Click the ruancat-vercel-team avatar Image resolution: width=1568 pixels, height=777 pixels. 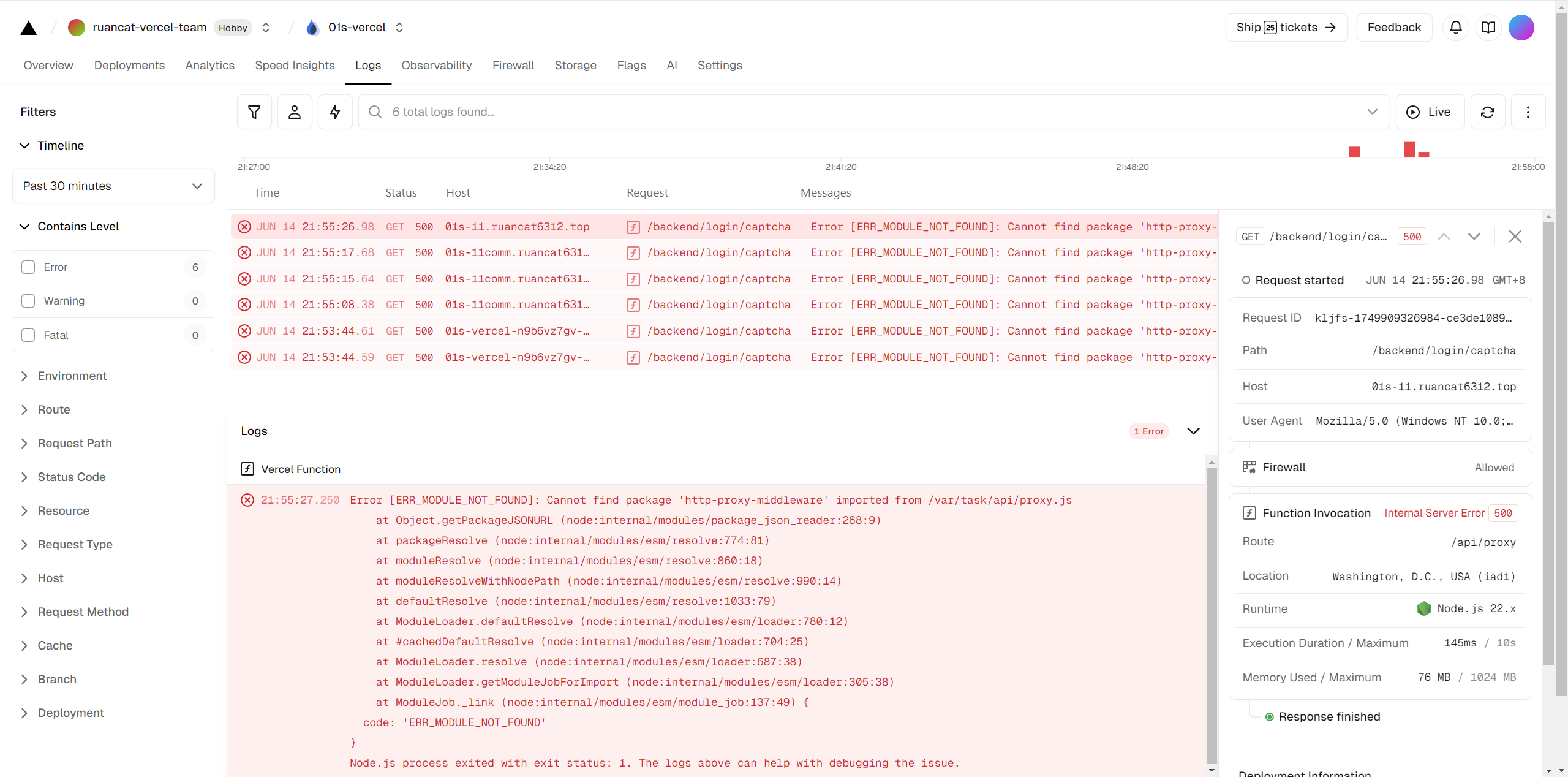[77, 28]
